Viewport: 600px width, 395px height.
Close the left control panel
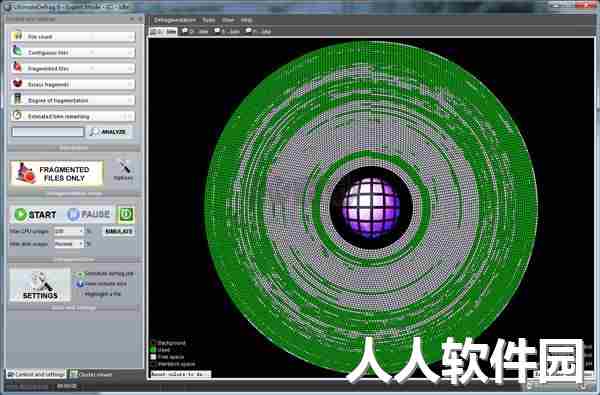[x=140, y=19]
